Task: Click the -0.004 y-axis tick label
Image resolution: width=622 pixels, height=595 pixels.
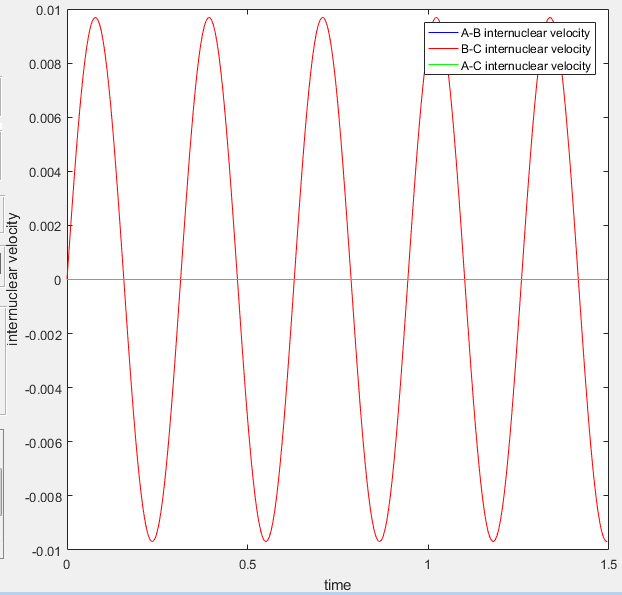Action: pyautogui.click(x=44, y=389)
